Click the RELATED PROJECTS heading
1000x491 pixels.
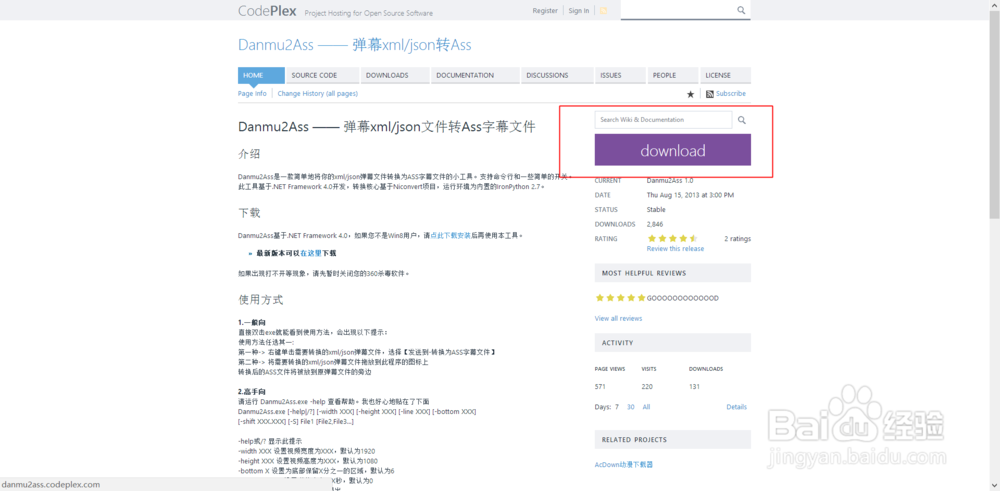pyautogui.click(x=635, y=440)
